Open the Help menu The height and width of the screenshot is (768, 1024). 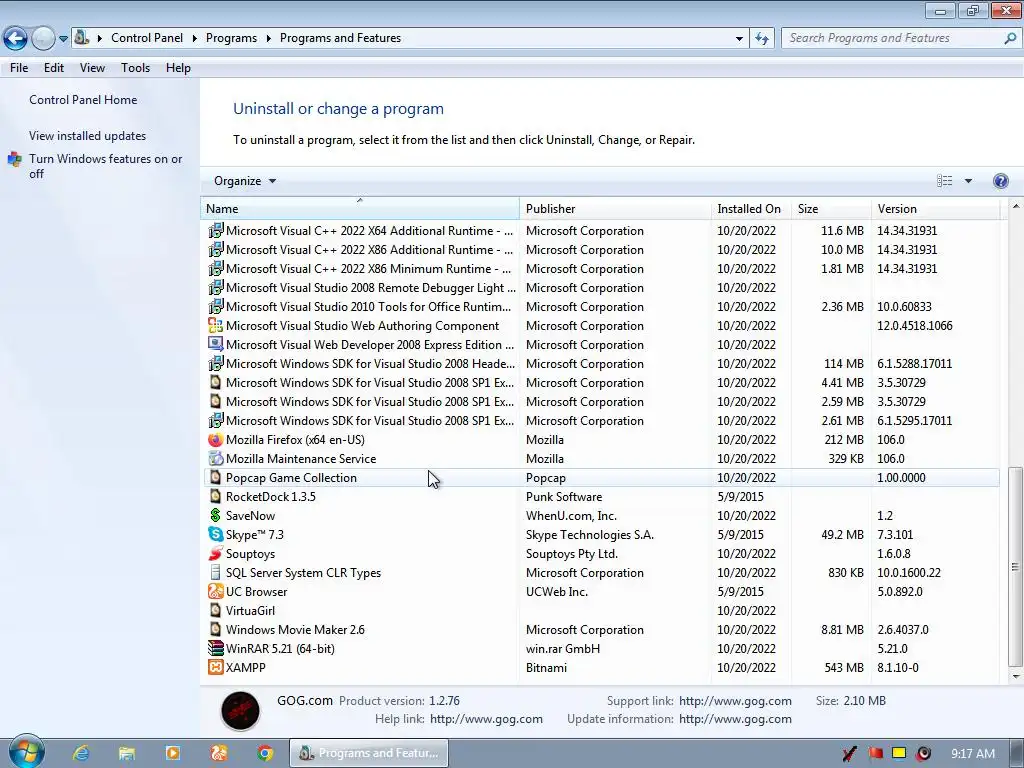pyautogui.click(x=178, y=68)
